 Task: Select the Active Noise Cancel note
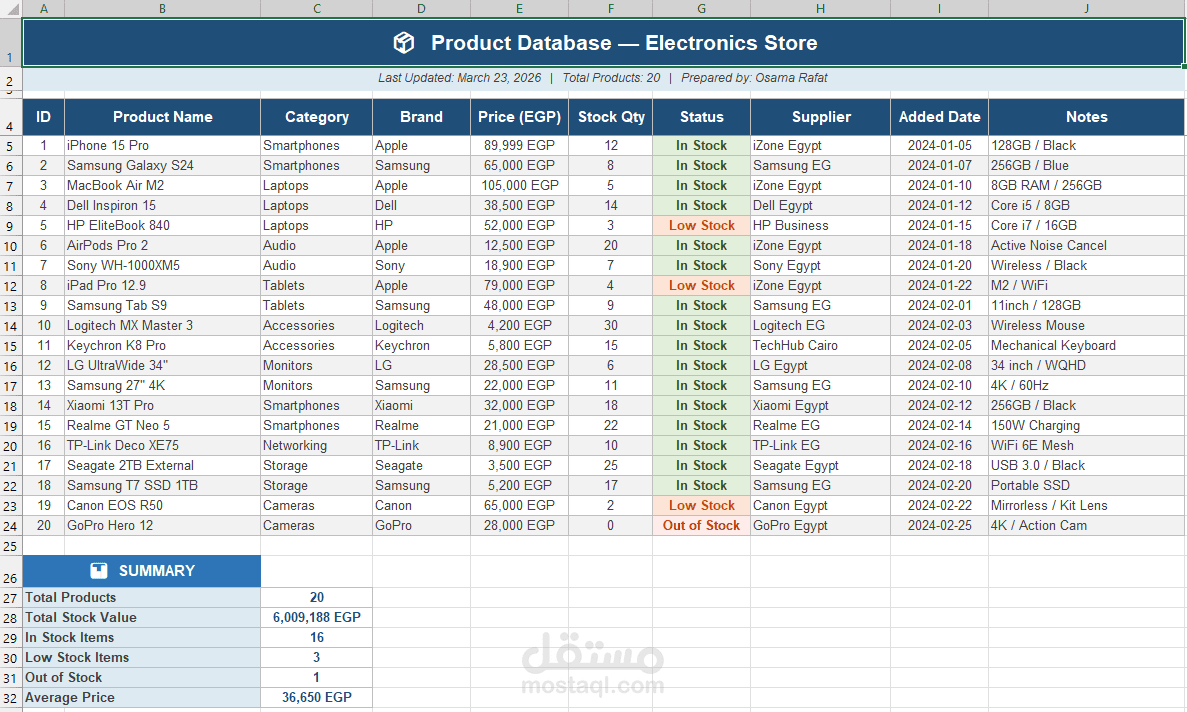tap(1086, 245)
